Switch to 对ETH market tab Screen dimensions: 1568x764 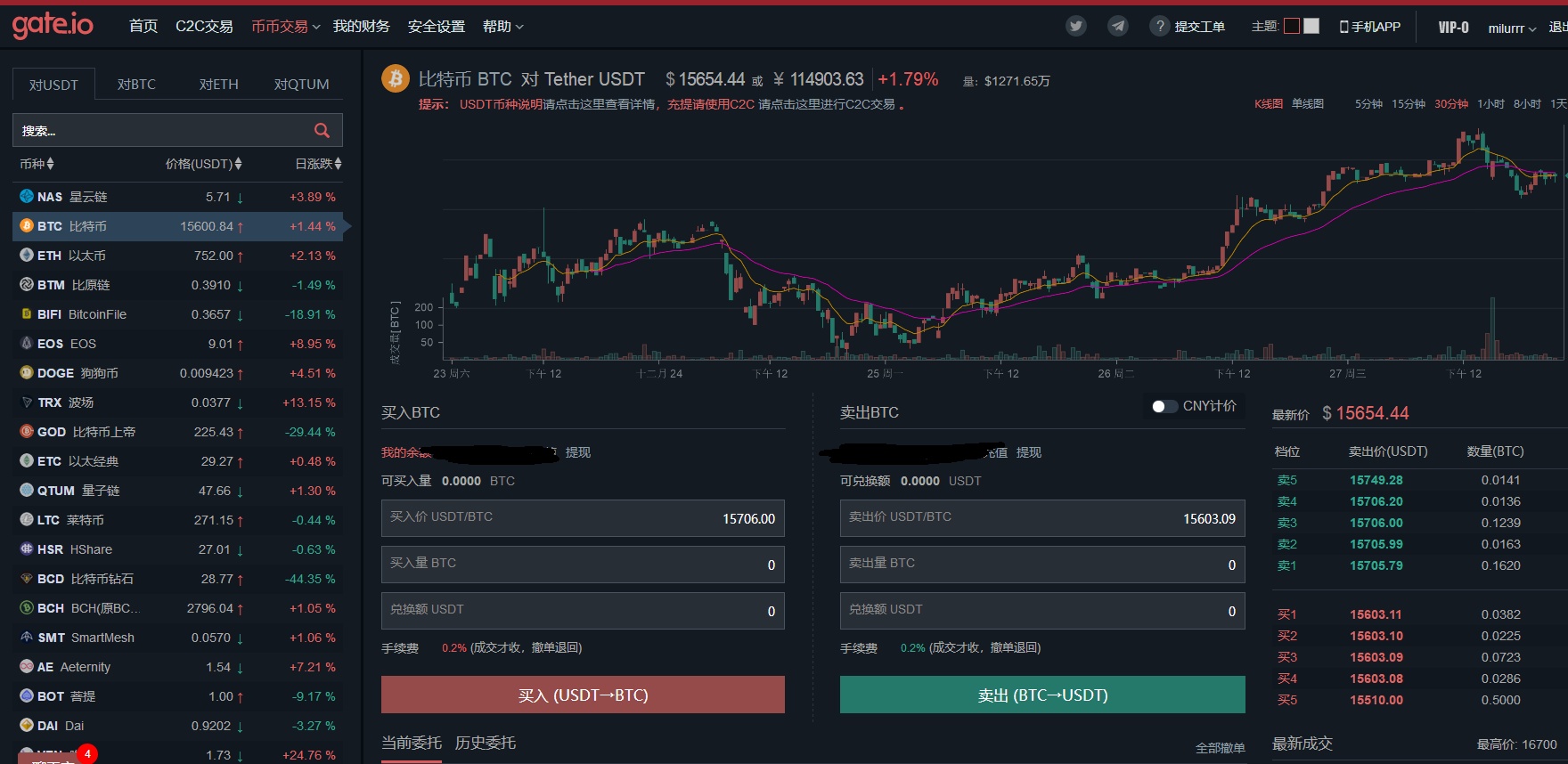click(219, 84)
